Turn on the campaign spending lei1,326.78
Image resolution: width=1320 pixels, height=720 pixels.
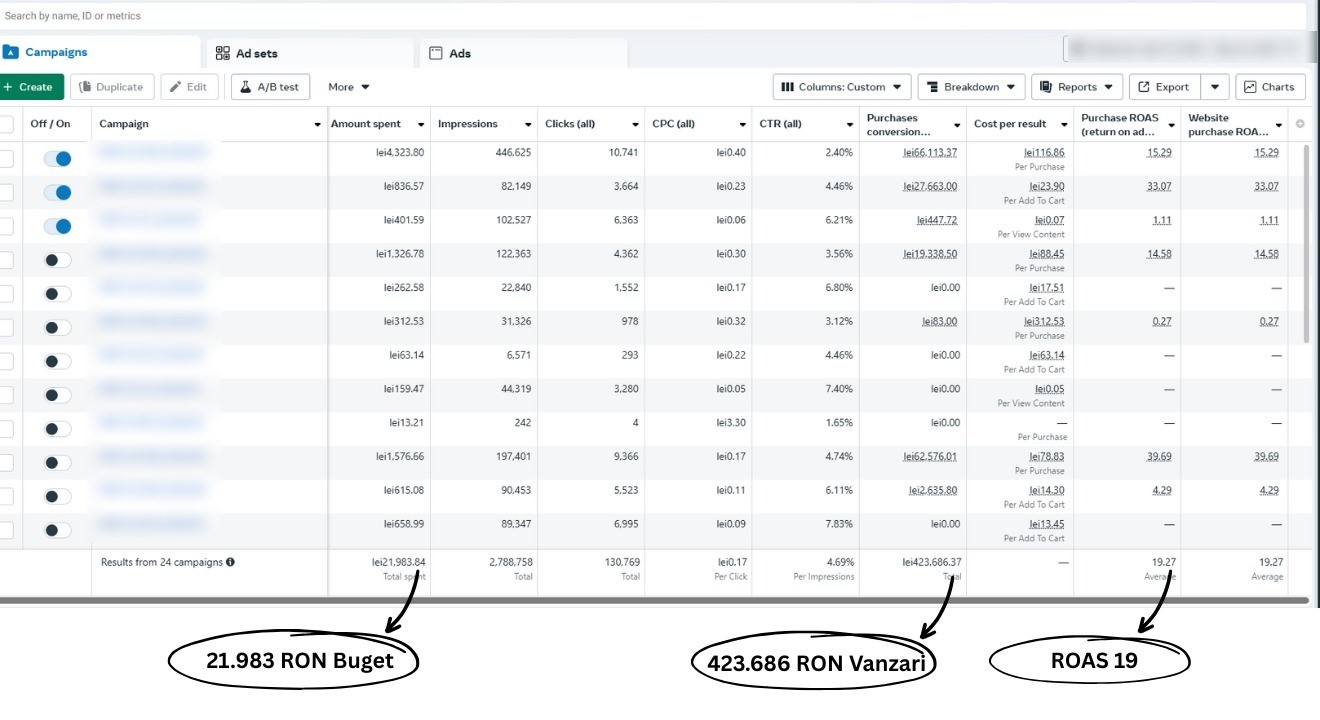click(58, 260)
